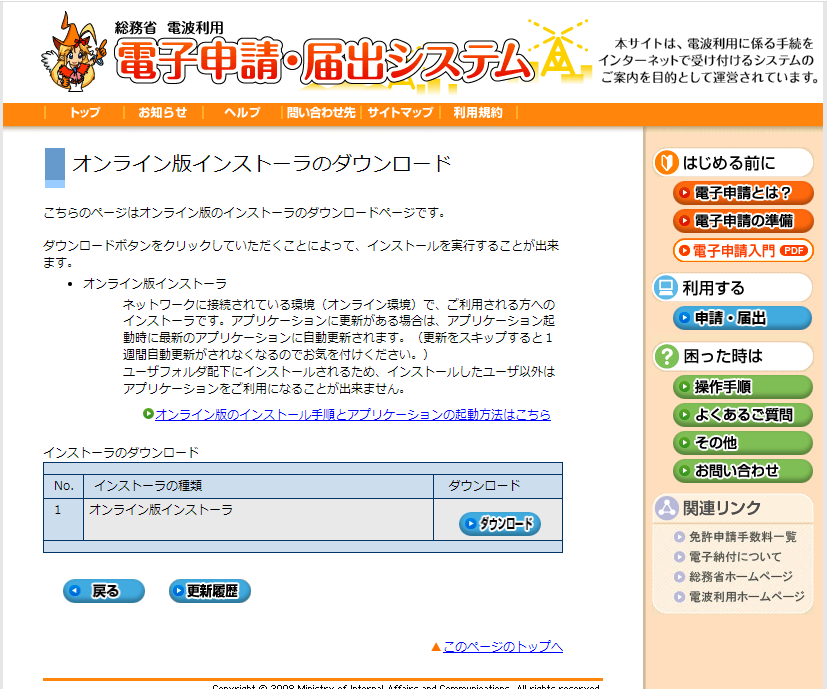The width and height of the screenshot is (827, 689).
Task: Click the 電子申請・届出システム title banner
Action: click(324, 62)
